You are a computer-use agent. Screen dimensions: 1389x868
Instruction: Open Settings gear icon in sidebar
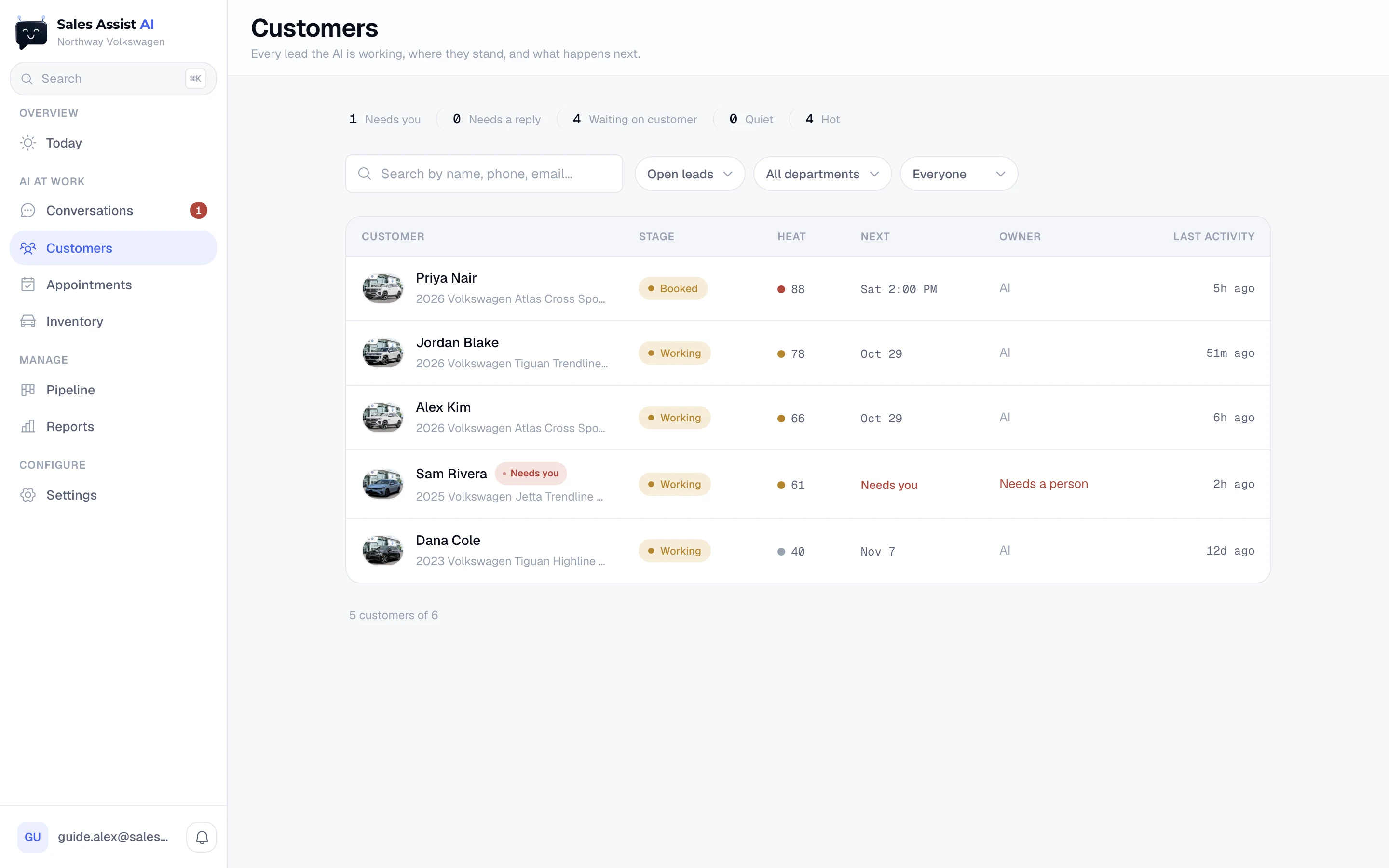pos(27,495)
